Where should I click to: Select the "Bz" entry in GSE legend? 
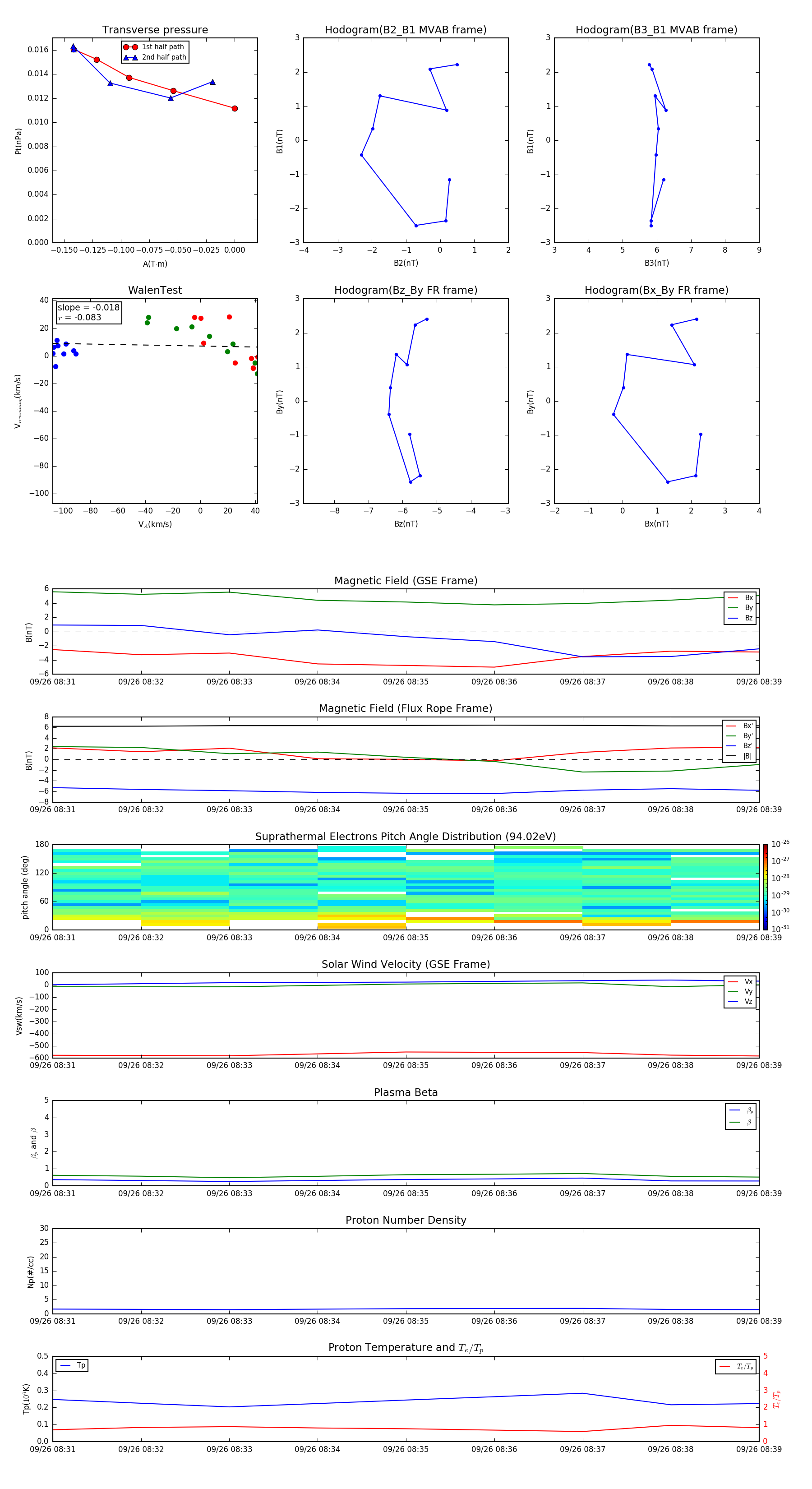coord(740,618)
